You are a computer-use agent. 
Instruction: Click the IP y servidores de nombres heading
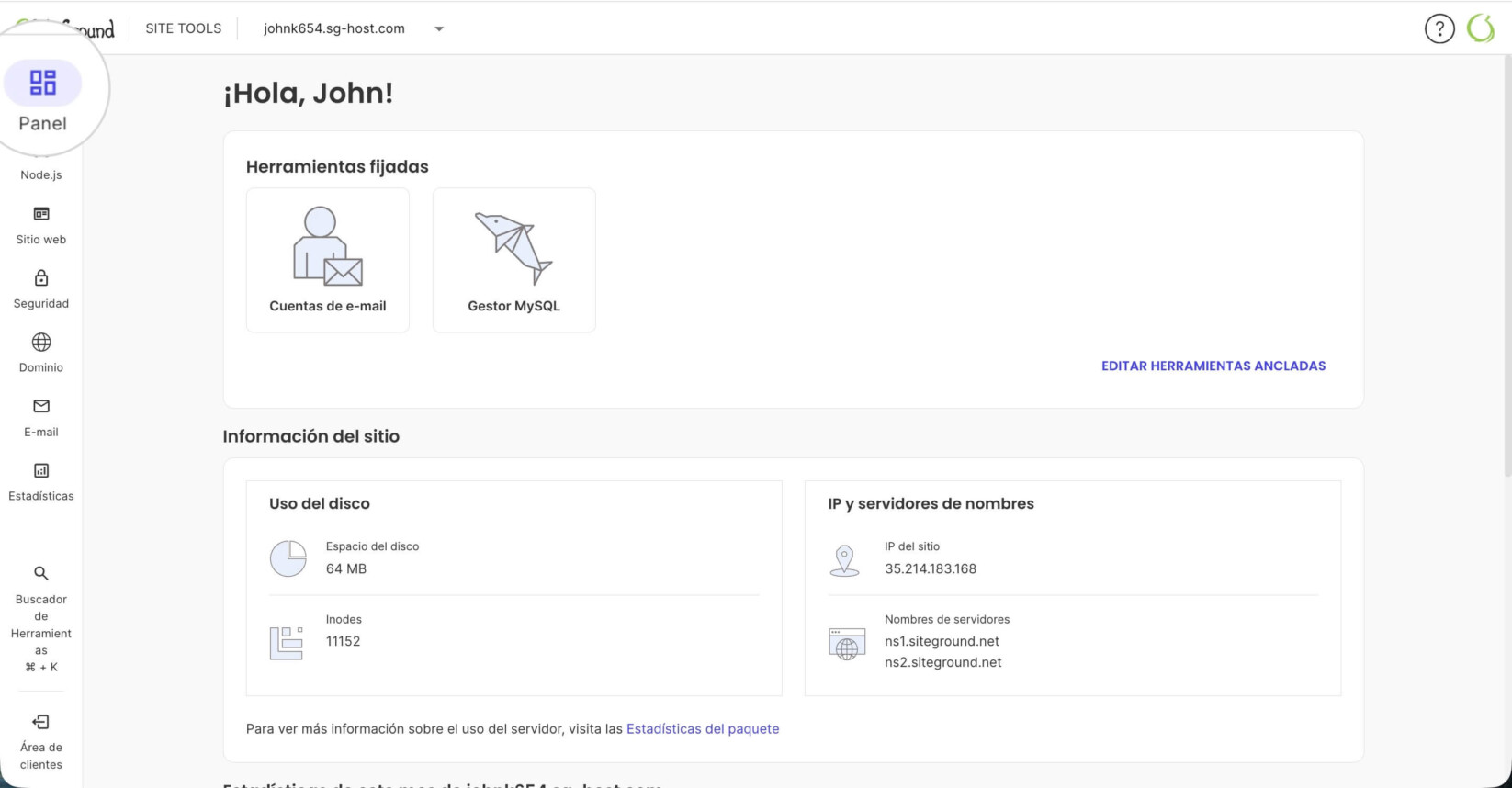tap(931, 503)
